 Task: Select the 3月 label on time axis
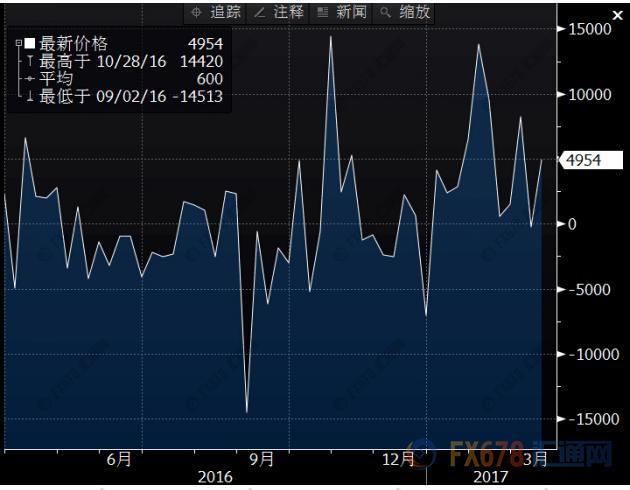click(x=535, y=458)
